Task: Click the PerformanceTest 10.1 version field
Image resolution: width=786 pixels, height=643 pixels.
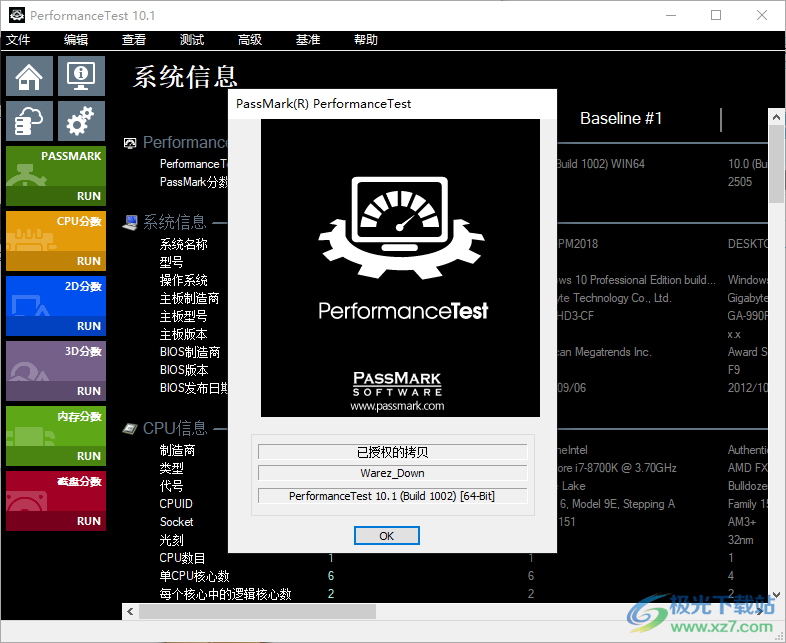Action: (392, 496)
